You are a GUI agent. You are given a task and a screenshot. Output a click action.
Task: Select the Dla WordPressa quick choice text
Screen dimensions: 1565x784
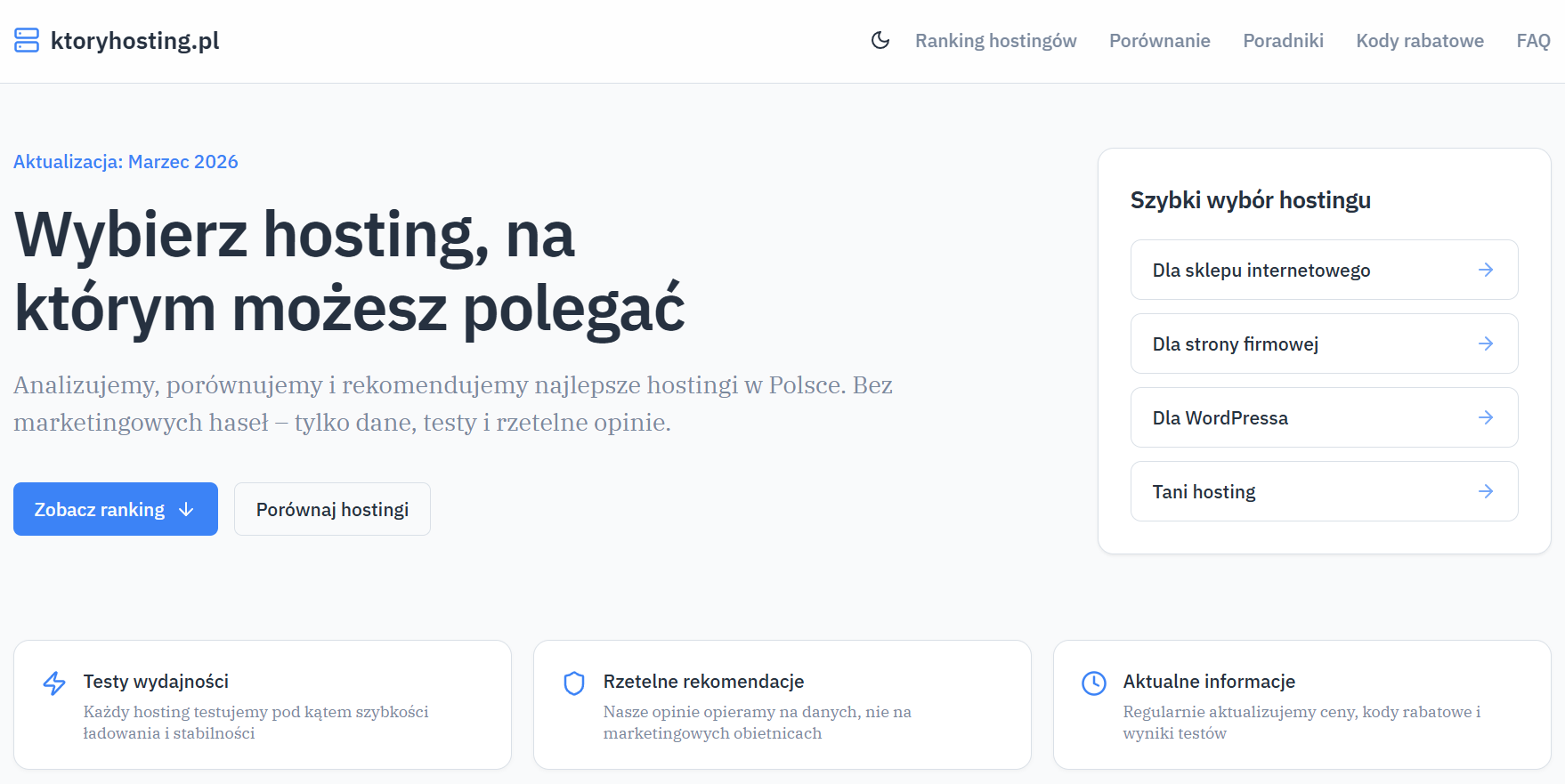1220,418
